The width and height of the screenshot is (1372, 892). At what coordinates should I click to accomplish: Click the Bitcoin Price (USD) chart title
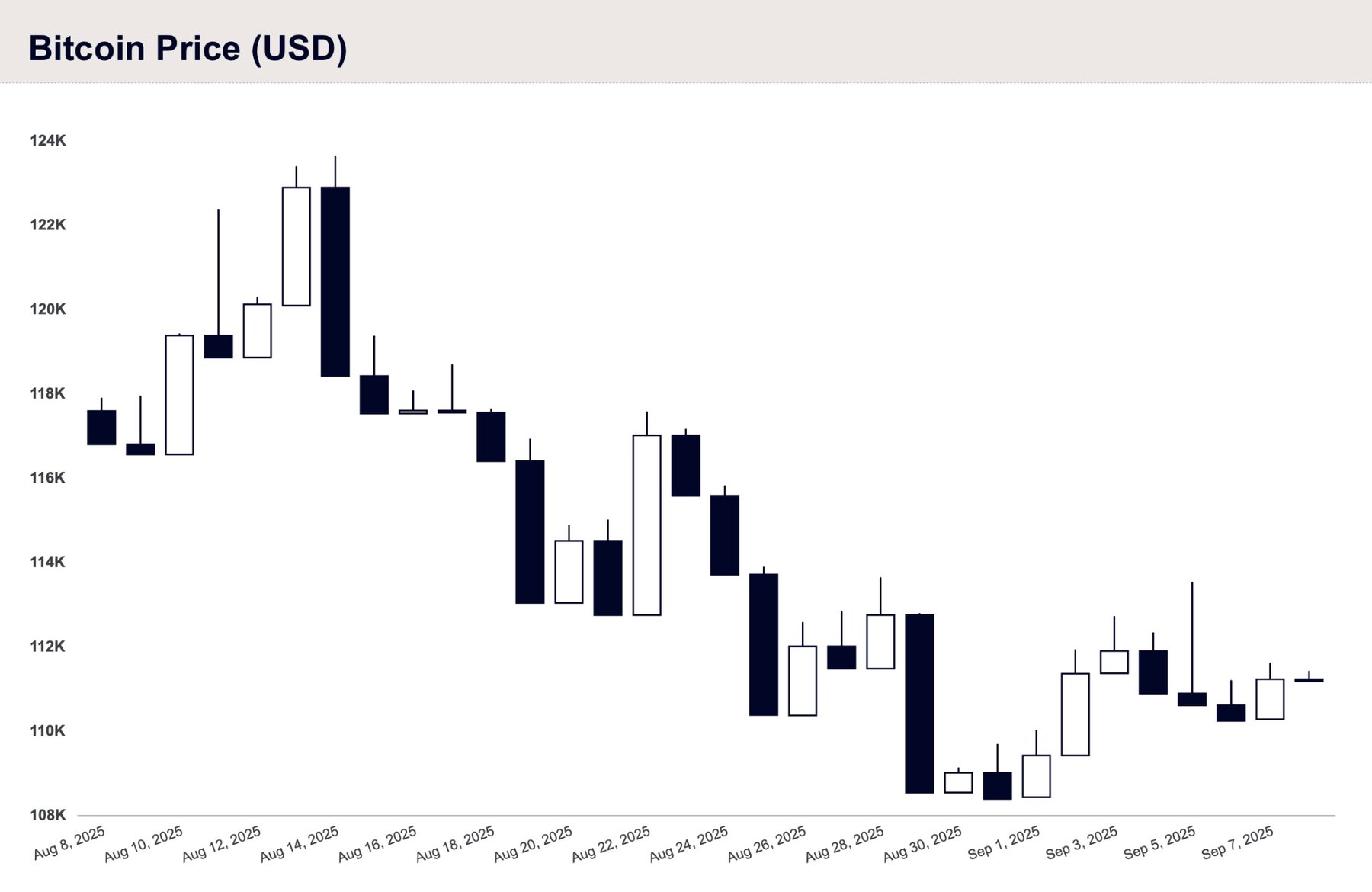tap(188, 49)
